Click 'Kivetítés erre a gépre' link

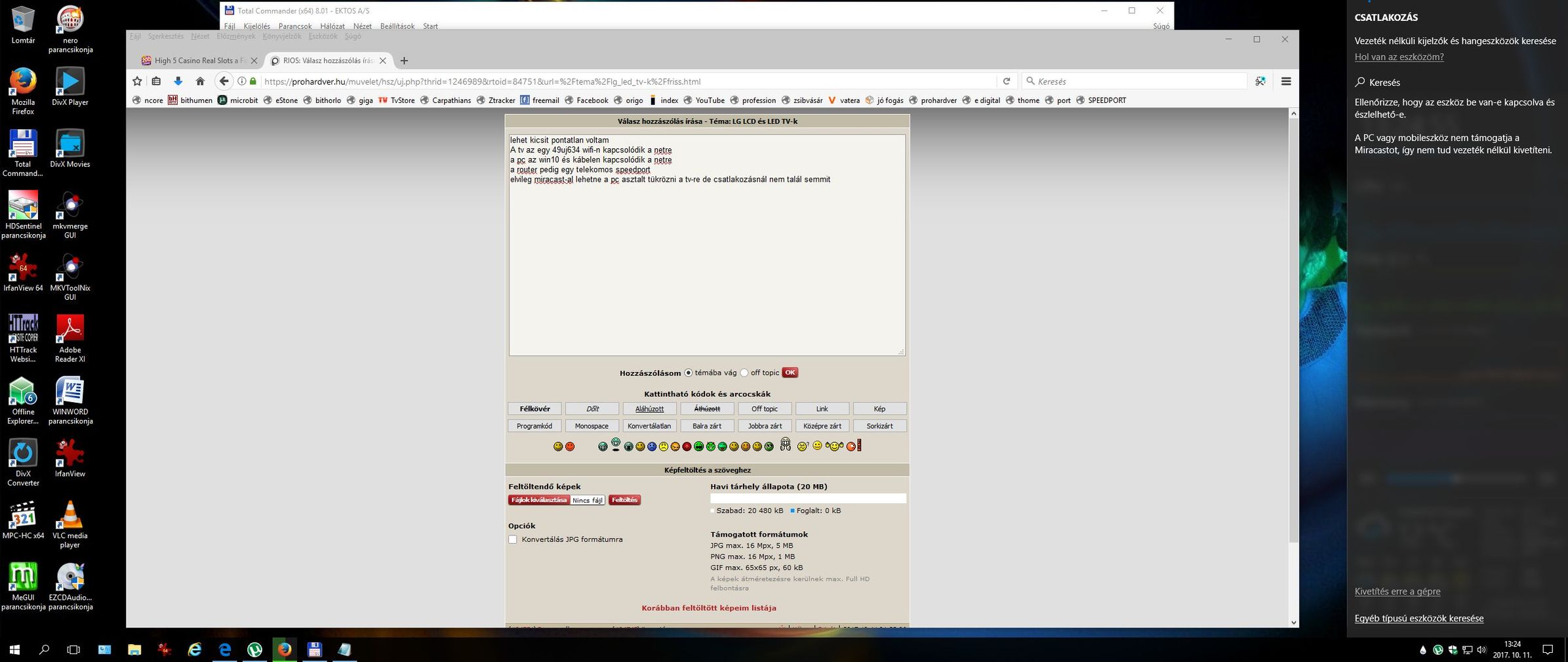tap(1397, 591)
